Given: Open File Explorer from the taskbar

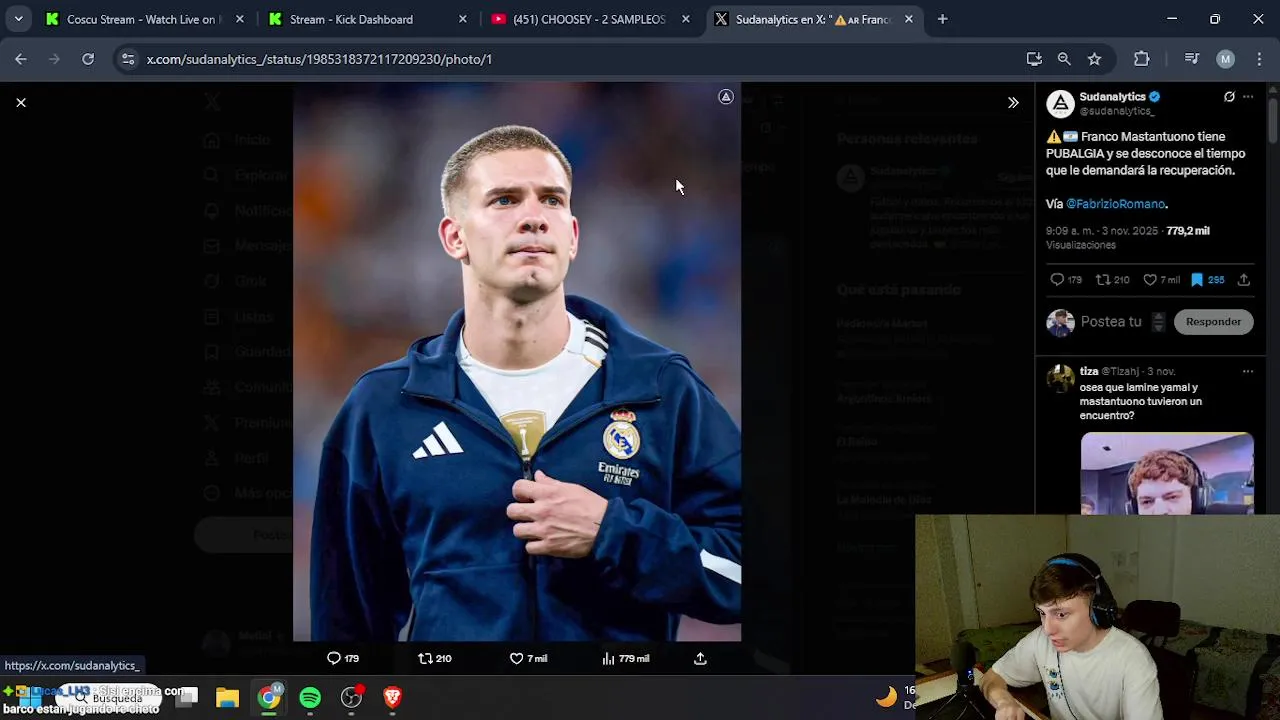Looking at the screenshot, I should [227, 697].
